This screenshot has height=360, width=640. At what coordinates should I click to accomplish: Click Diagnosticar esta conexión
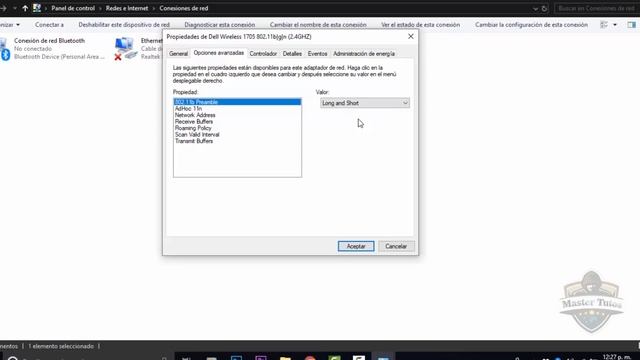click(x=220, y=25)
